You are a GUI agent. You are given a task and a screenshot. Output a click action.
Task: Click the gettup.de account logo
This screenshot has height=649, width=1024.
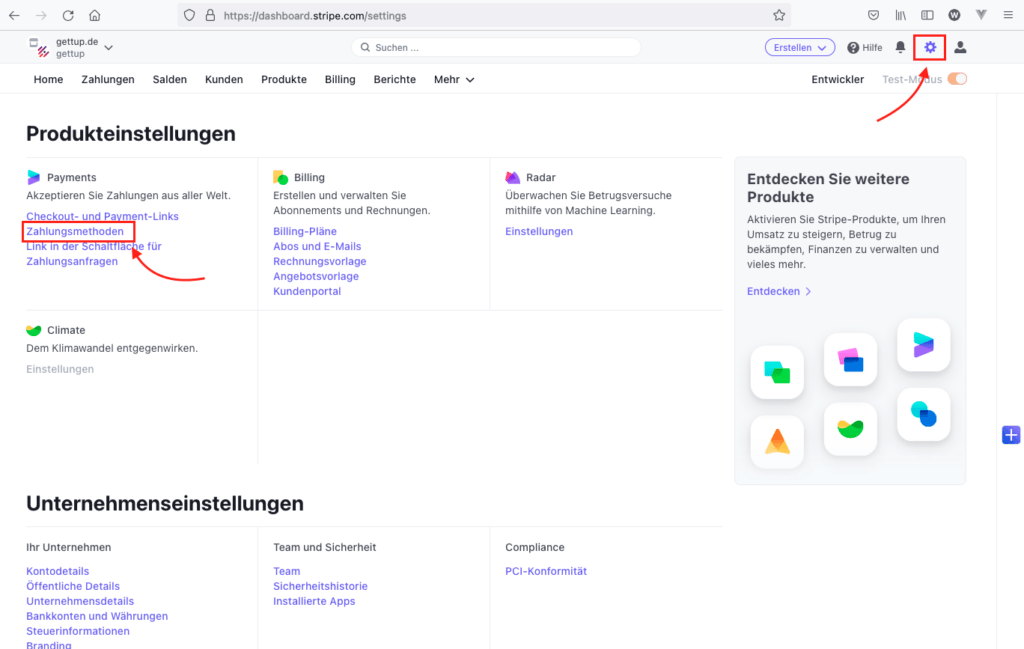(x=39, y=47)
